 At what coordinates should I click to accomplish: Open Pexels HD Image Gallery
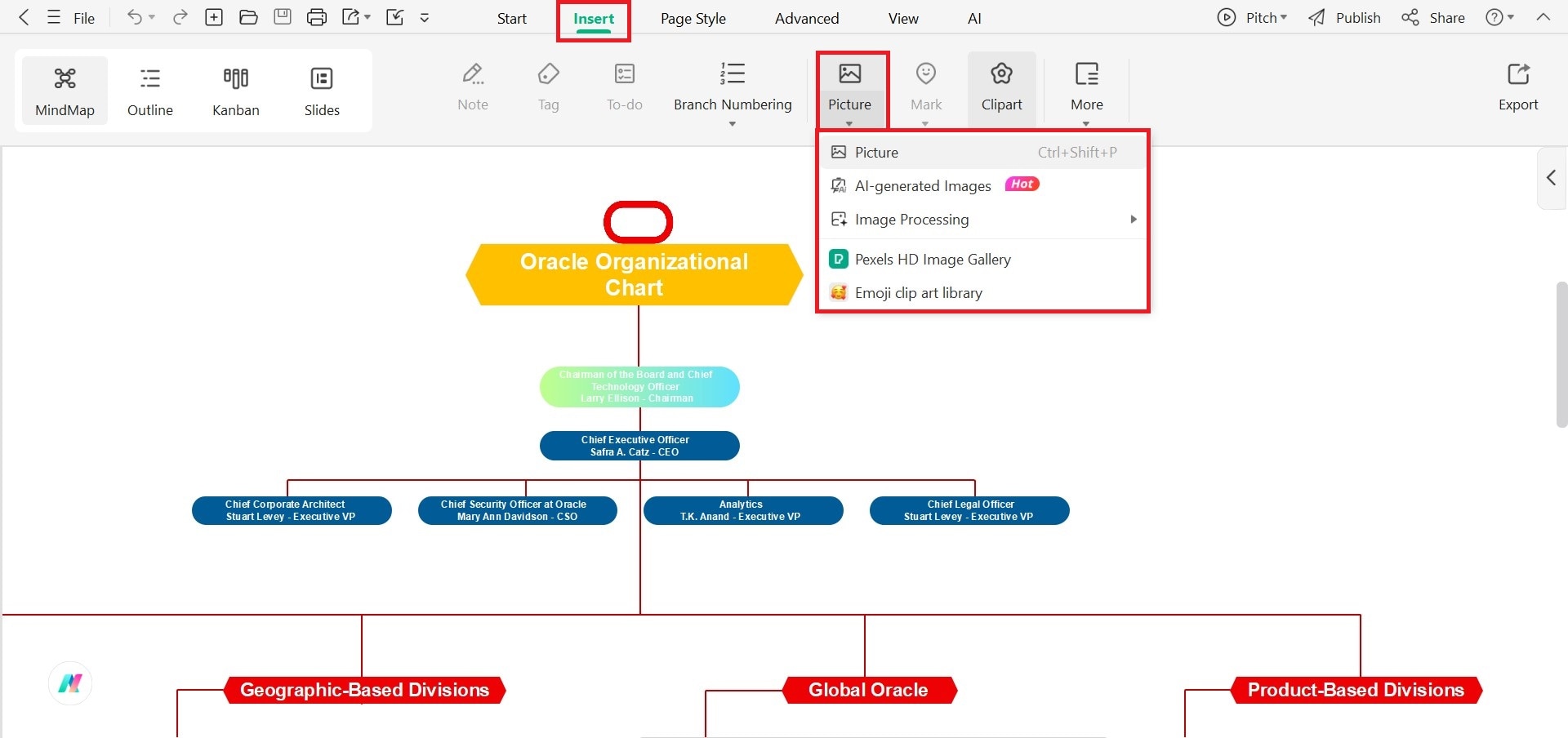pyautogui.click(x=982, y=260)
